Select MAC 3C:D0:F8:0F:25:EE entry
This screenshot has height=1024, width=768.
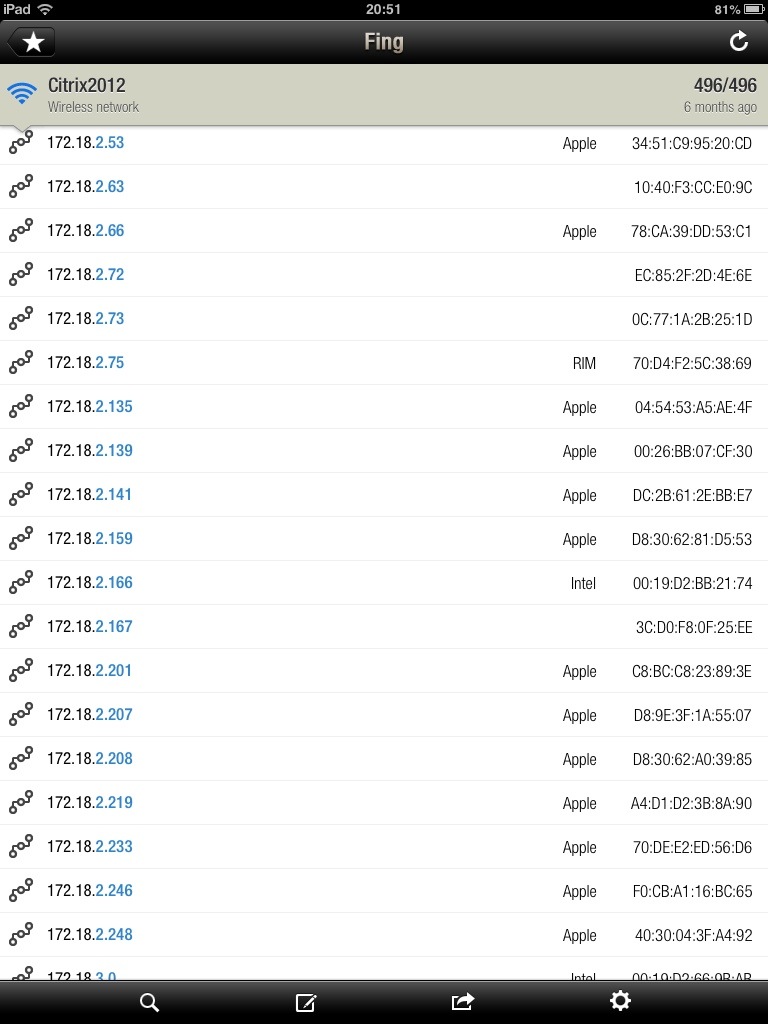(384, 627)
